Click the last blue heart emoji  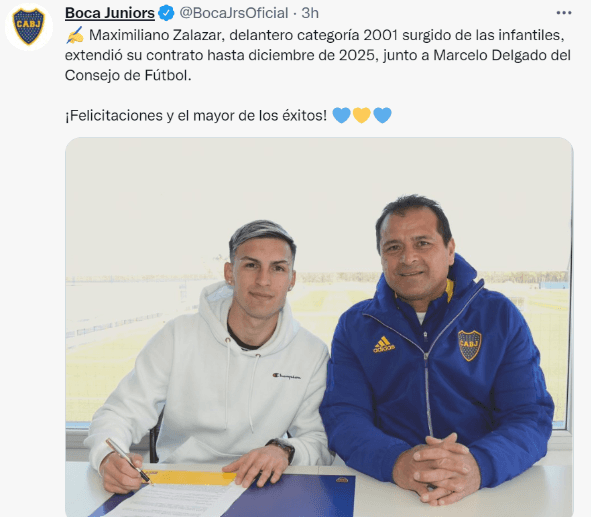(x=382, y=115)
